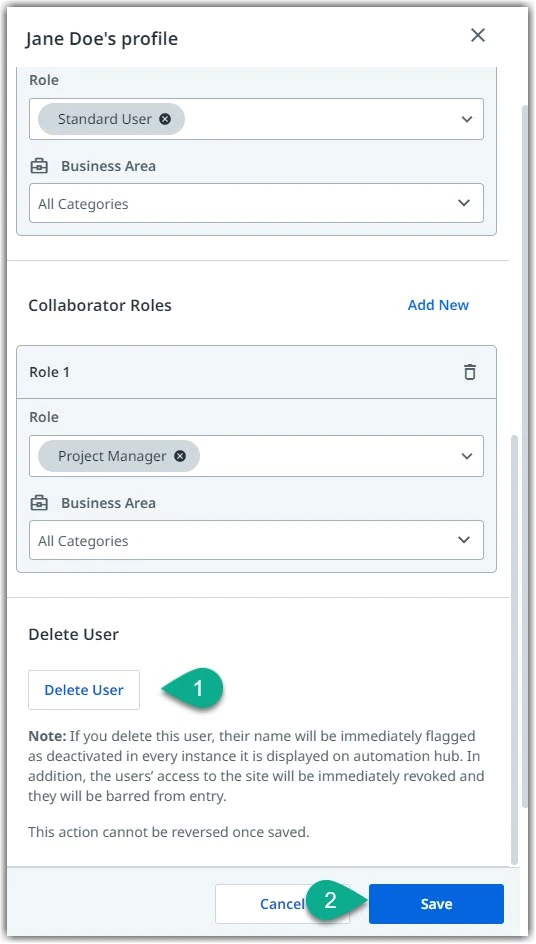Expand the Standard User role dropdown
The width and height of the screenshot is (536, 944).
(x=466, y=119)
